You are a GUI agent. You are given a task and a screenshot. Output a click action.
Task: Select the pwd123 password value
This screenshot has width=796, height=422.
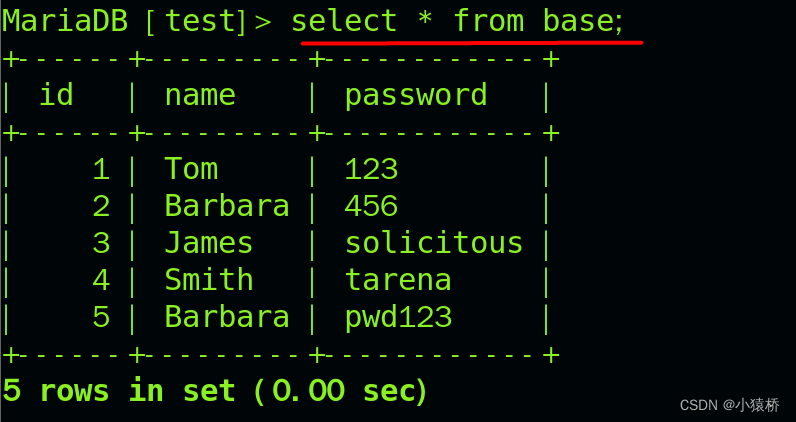(398, 318)
